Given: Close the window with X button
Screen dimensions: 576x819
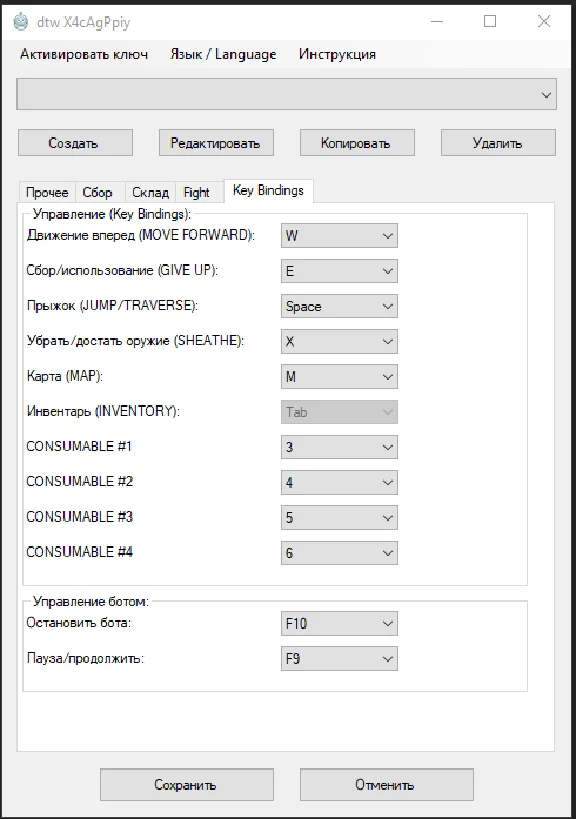Looking at the screenshot, I should click(544, 21).
